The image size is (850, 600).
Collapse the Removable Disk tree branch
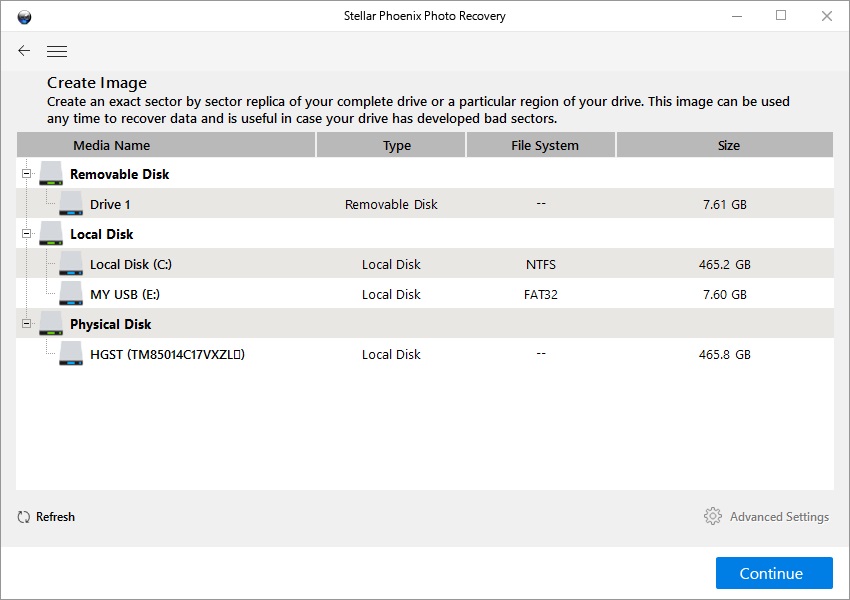pyautogui.click(x=25, y=172)
